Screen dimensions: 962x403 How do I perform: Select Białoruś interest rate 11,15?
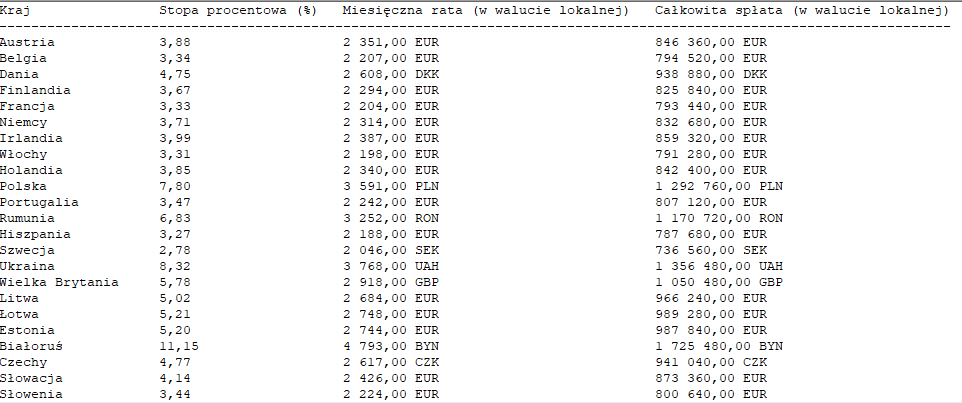point(179,346)
